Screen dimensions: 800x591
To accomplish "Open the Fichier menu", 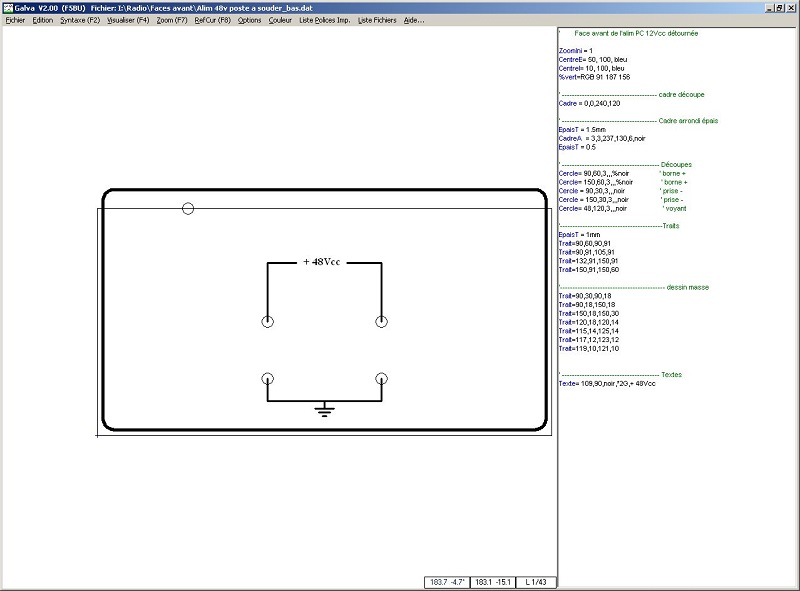I will point(15,20).
